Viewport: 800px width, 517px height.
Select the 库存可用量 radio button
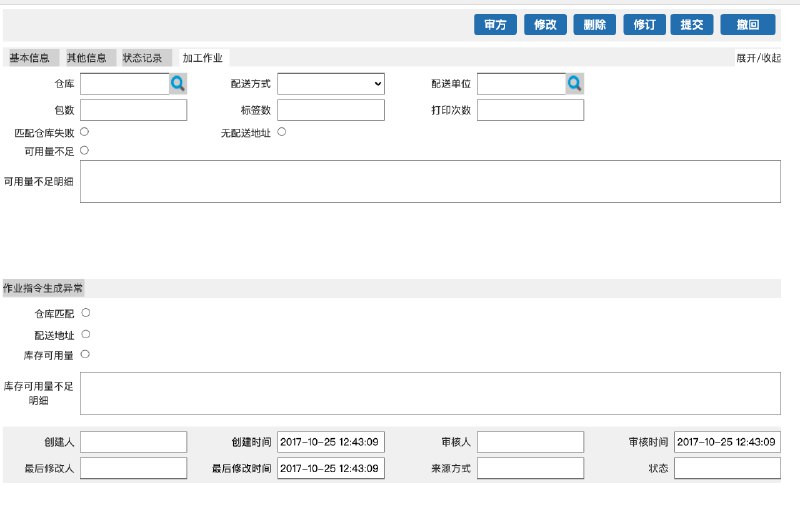point(85,354)
